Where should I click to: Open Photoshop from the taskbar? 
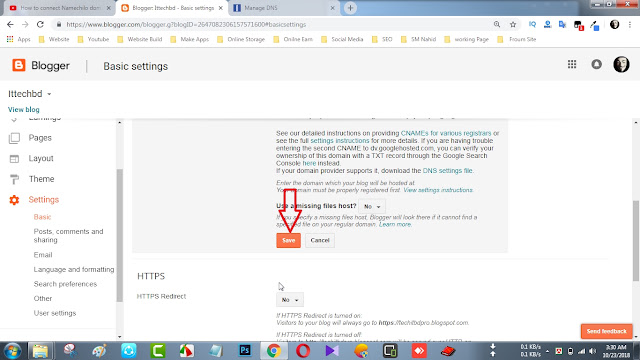[245, 351]
